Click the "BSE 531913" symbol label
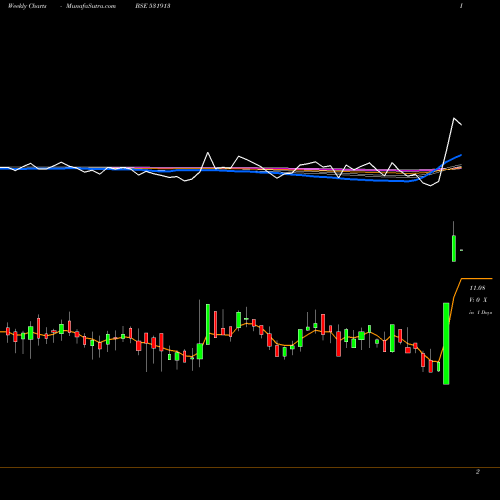The image size is (500, 500). 153,6
